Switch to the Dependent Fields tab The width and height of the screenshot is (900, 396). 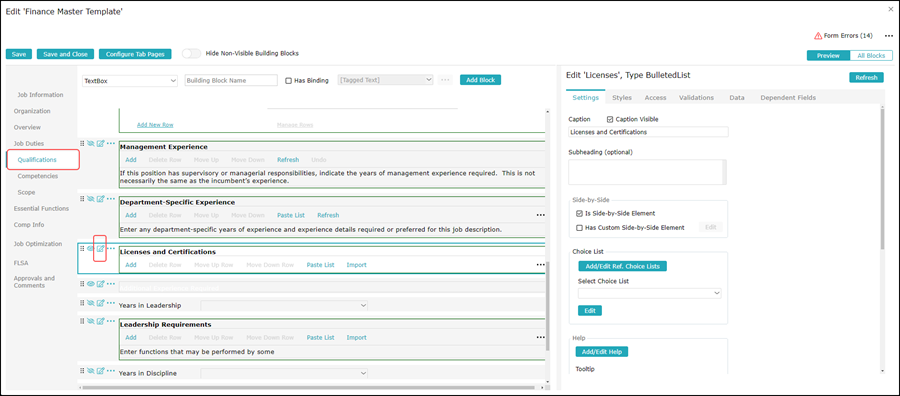coord(788,98)
